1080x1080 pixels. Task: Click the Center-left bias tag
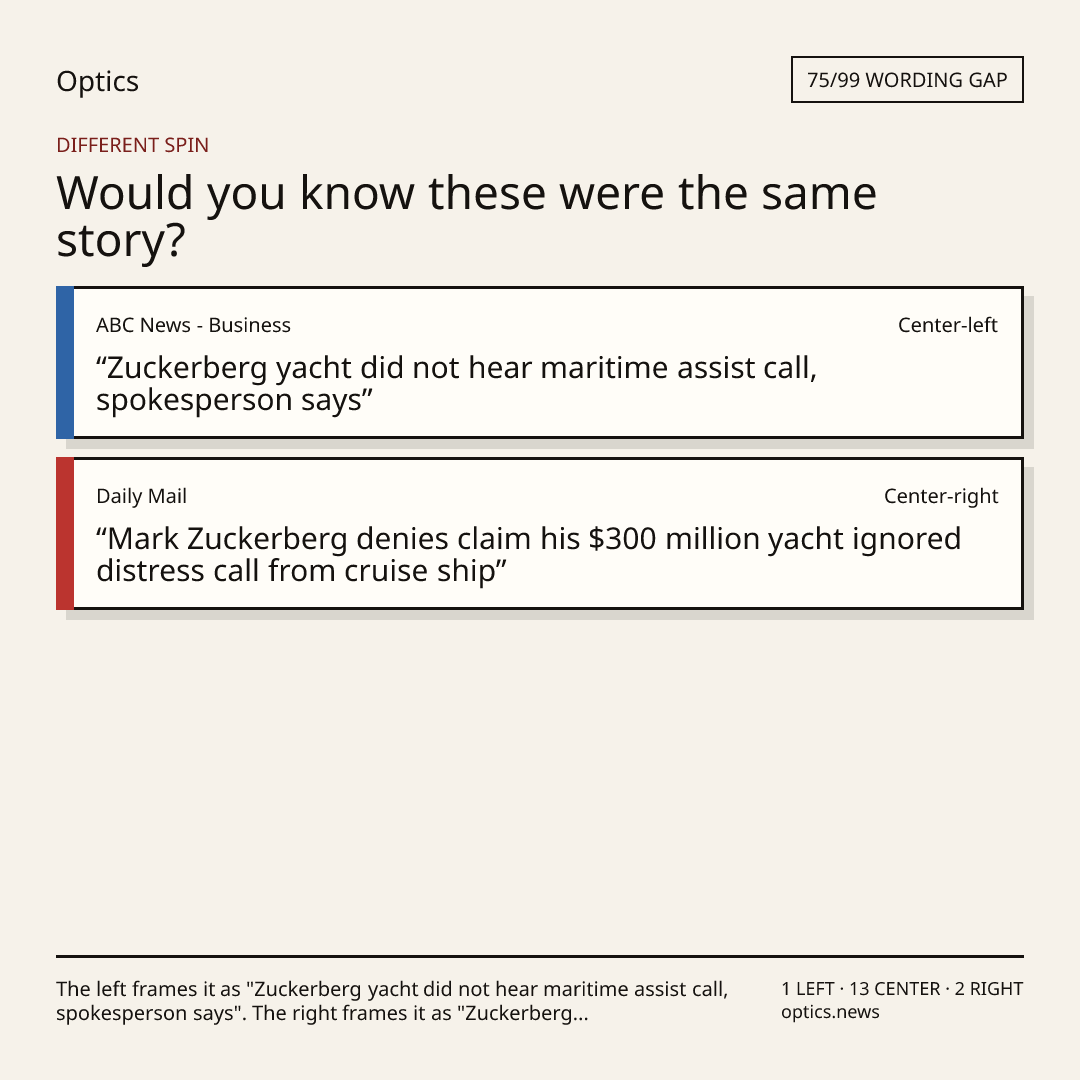tap(948, 325)
